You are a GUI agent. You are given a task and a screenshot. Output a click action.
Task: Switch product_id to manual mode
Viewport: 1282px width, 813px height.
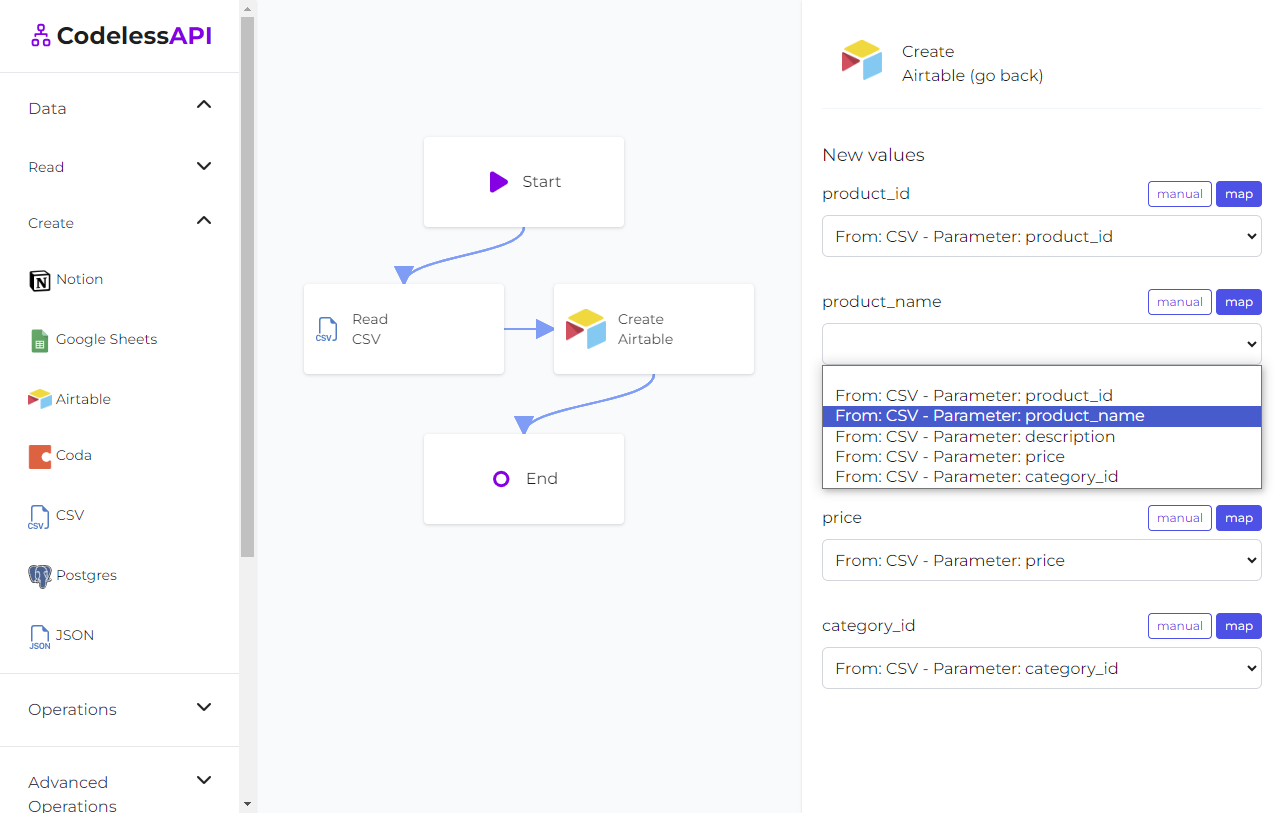pyautogui.click(x=1180, y=194)
